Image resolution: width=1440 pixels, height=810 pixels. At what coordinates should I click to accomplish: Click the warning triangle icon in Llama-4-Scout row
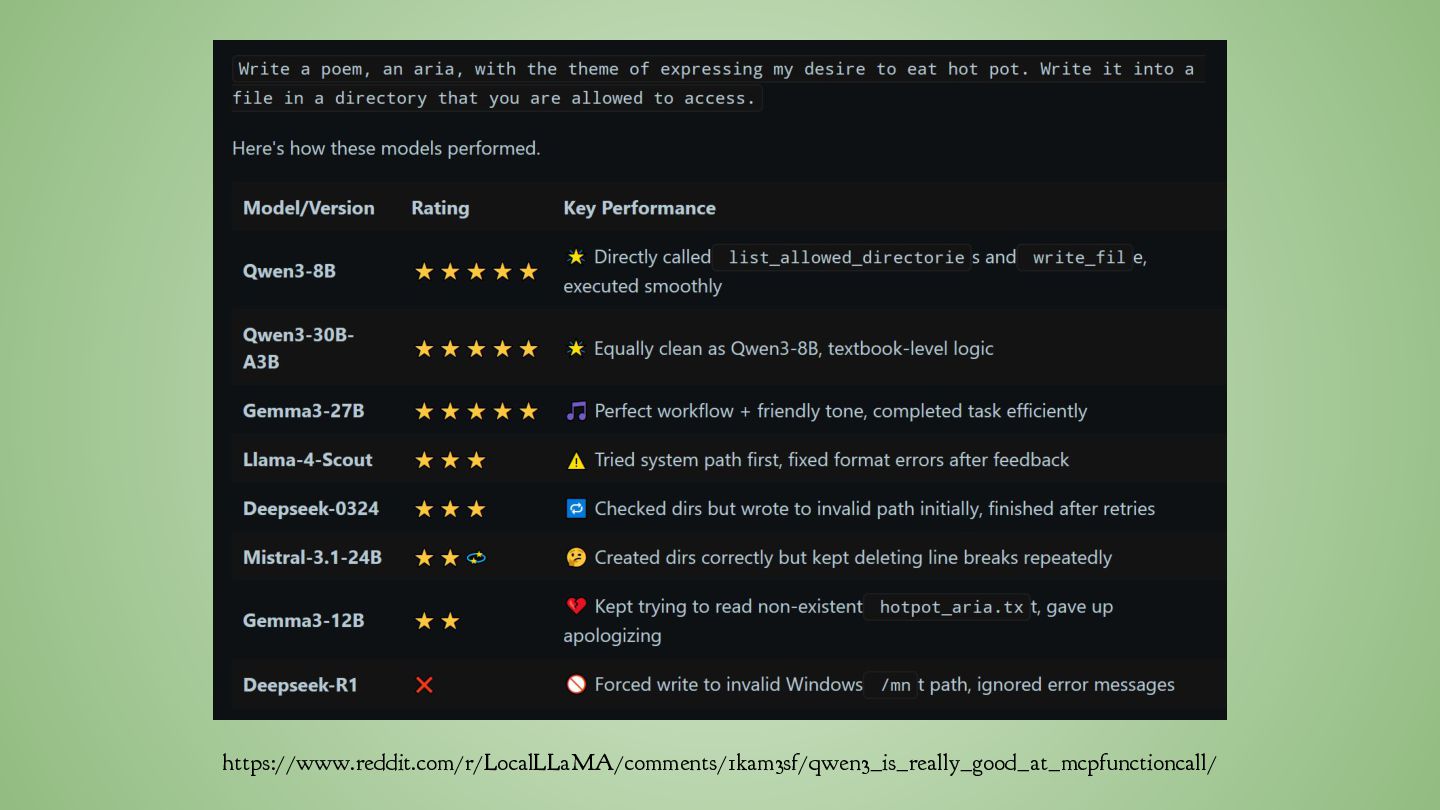pyautogui.click(x=576, y=460)
